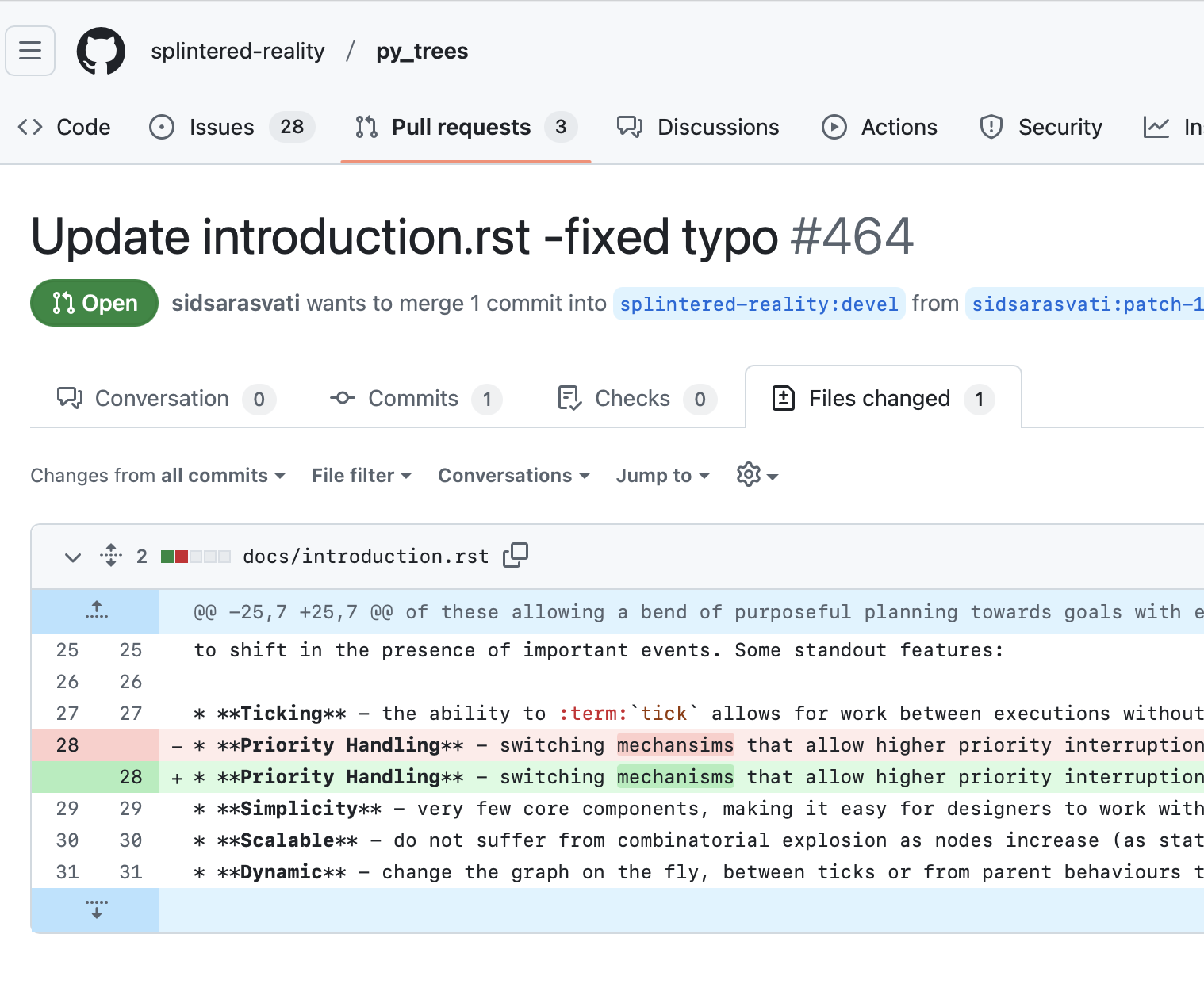Open the hamburger navigation menu
The height and width of the screenshot is (999, 1204).
pos(30,51)
